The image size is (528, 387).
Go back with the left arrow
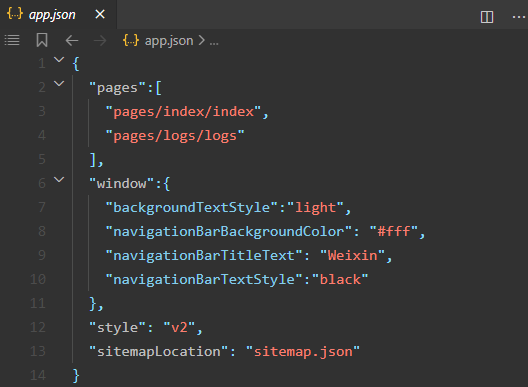pyautogui.click(x=72, y=41)
